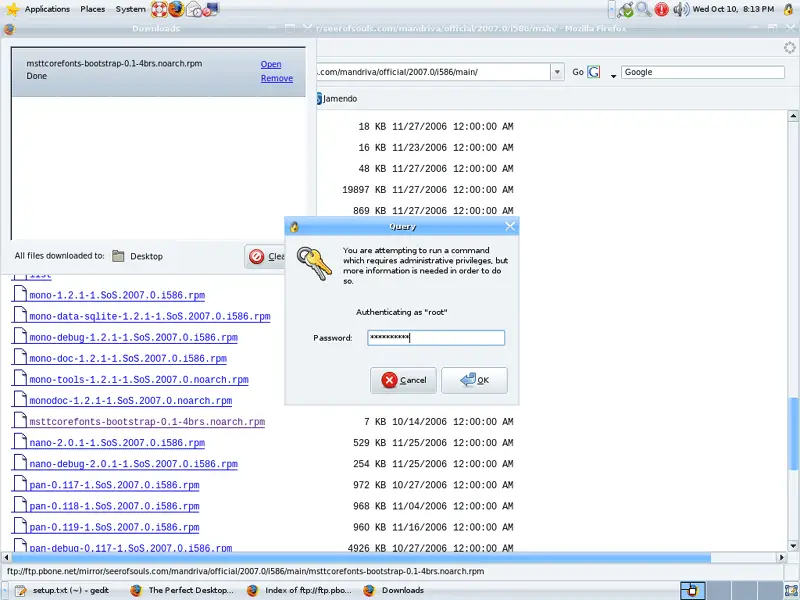Open nano-debug-2.0.1-1 rpm link
Viewport: 800px width, 600px height.
tap(133, 464)
